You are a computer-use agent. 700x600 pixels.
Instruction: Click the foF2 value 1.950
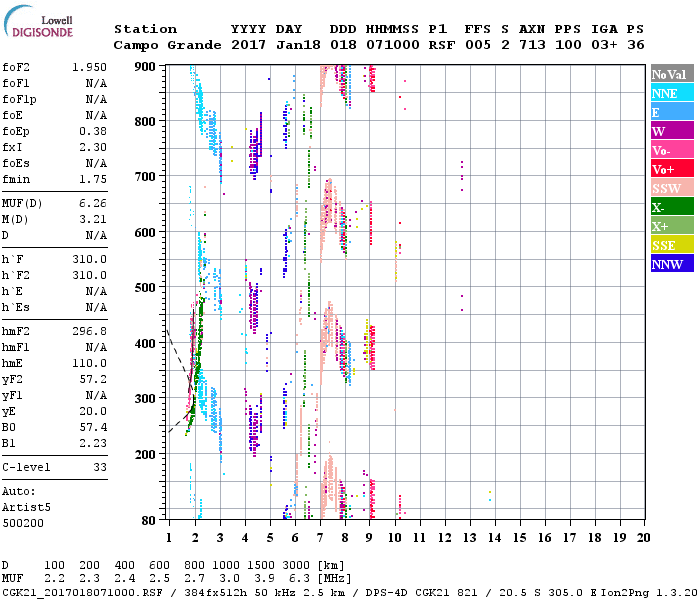point(89,68)
